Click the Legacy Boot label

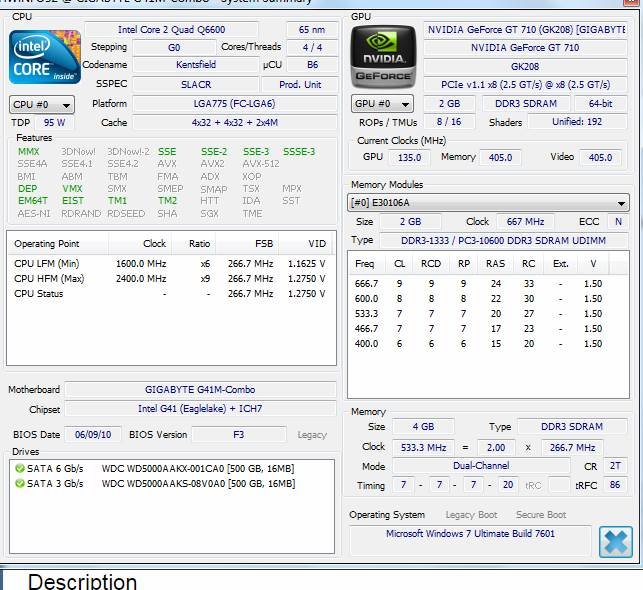[471, 515]
